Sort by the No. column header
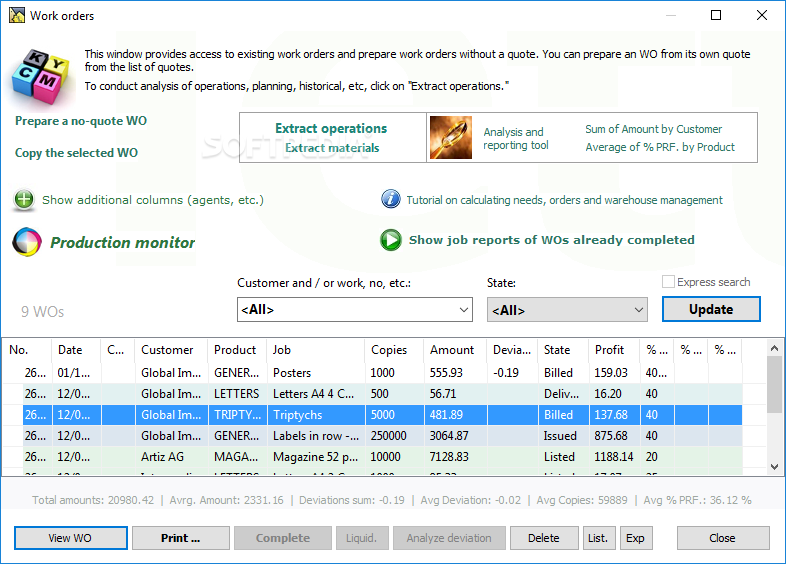This screenshot has height=564, width=786. point(27,350)
